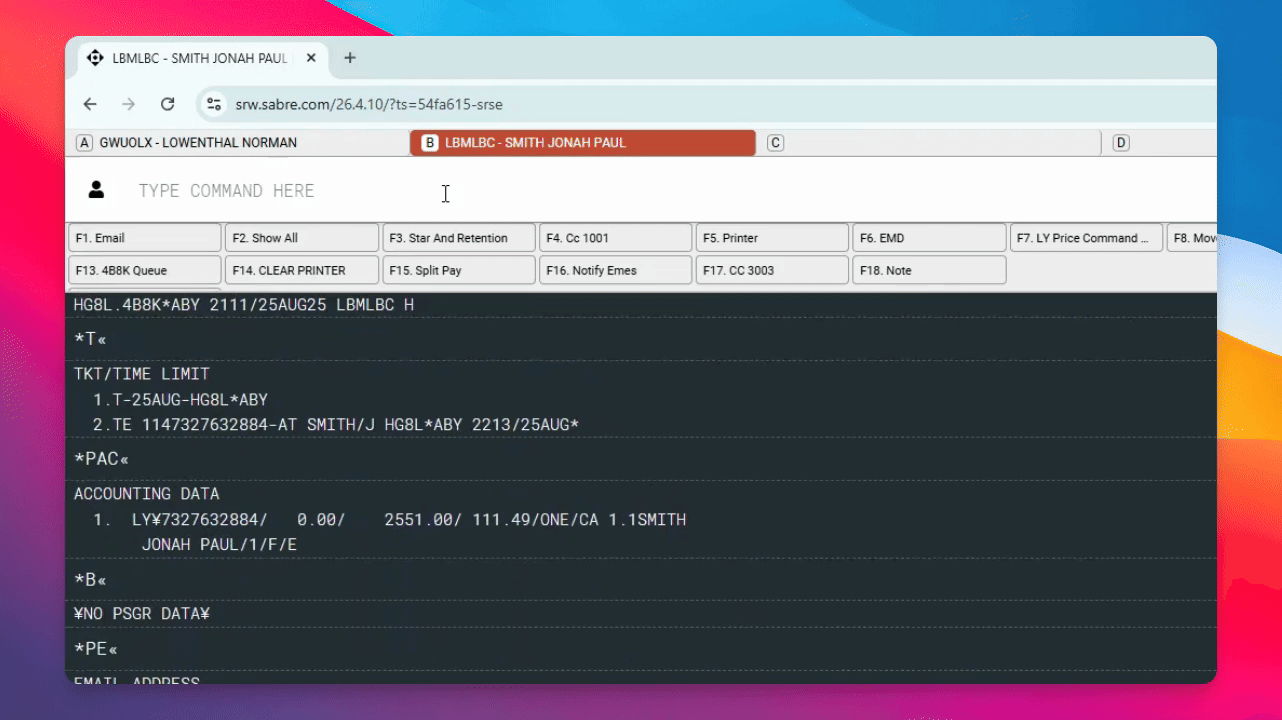Run the F6 EMD quick key
The height and width of the screenshot is (720, 1282).
929,238
